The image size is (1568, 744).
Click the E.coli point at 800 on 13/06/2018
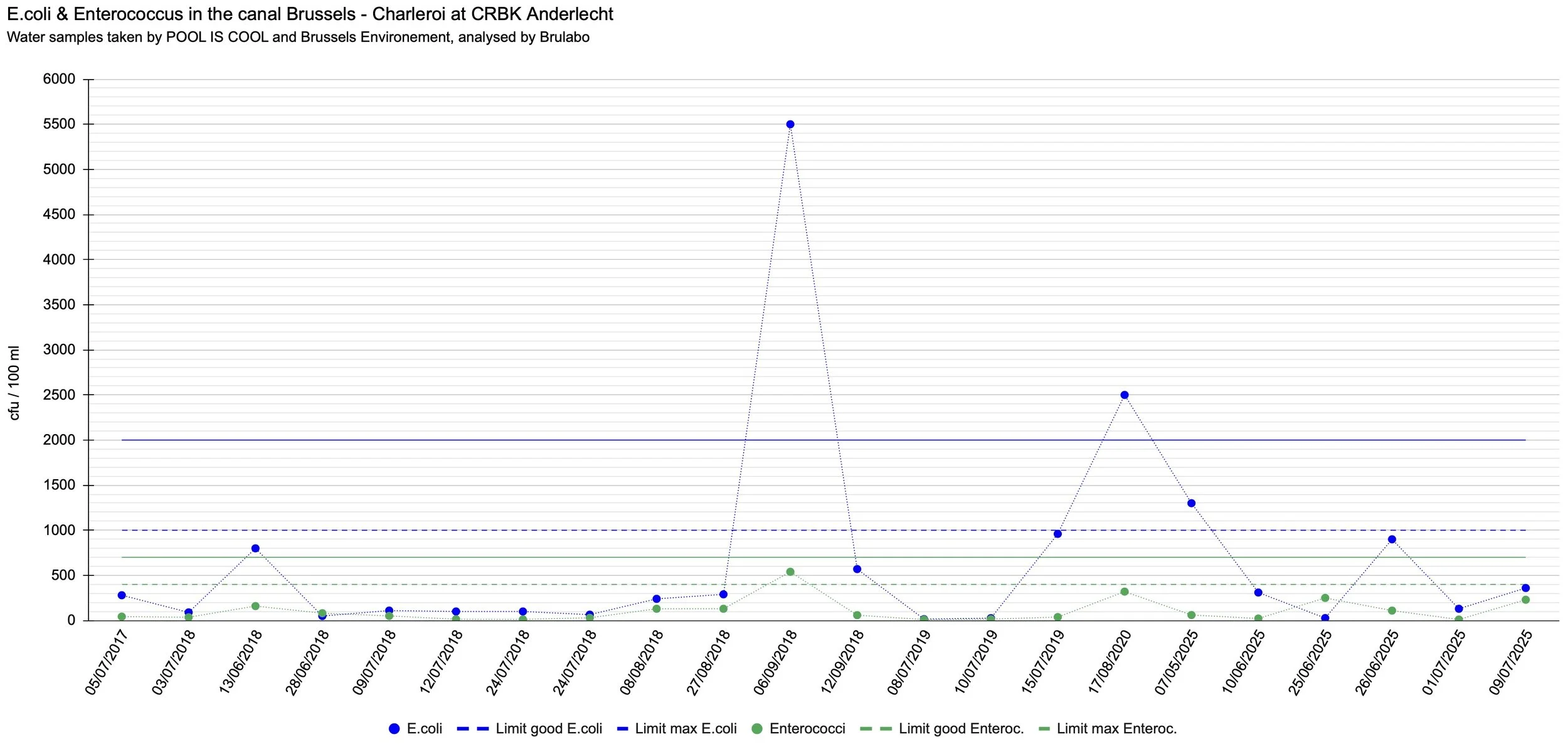pos(255,548)
